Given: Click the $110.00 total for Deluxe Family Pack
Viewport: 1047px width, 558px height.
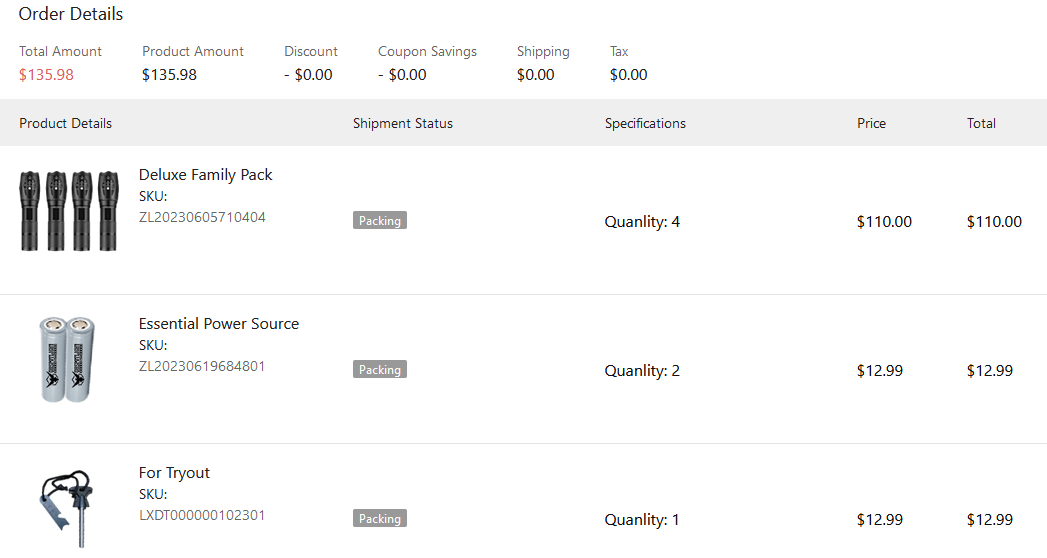Looking at the screenshot, I should coord(994,222).
